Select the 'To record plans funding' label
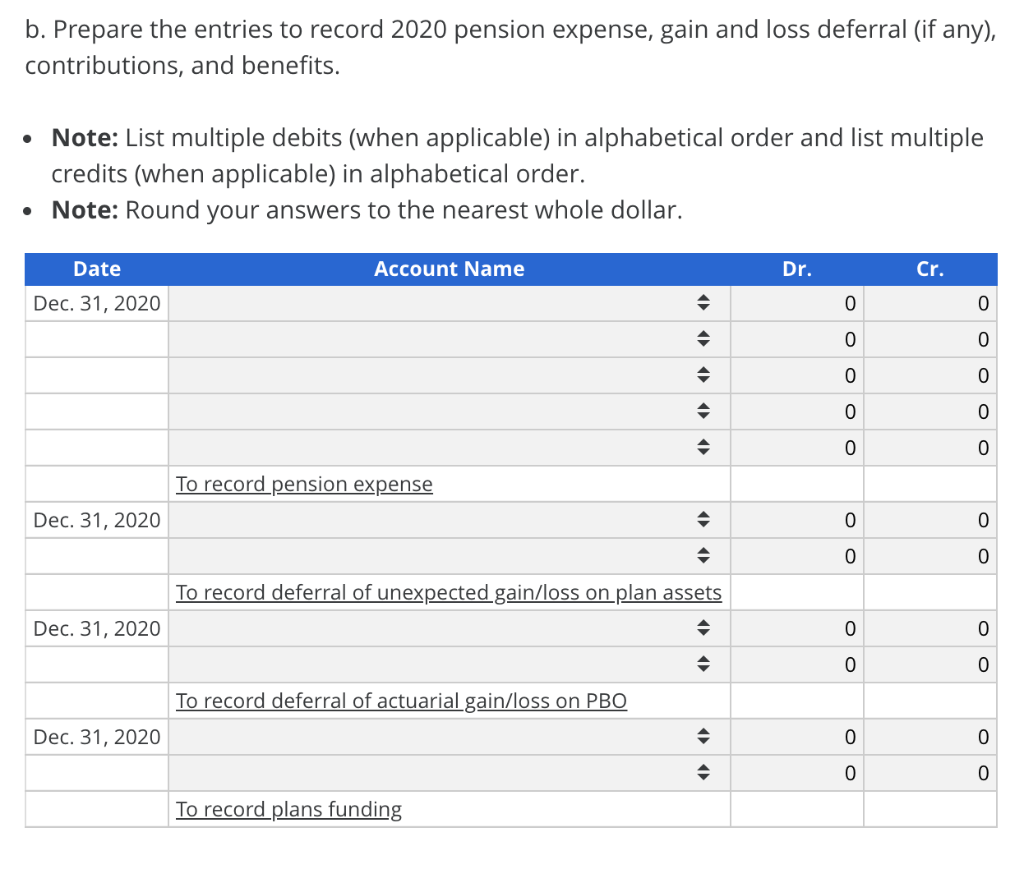The width and height of the screenshot is (1024, 869). point(288,809)
